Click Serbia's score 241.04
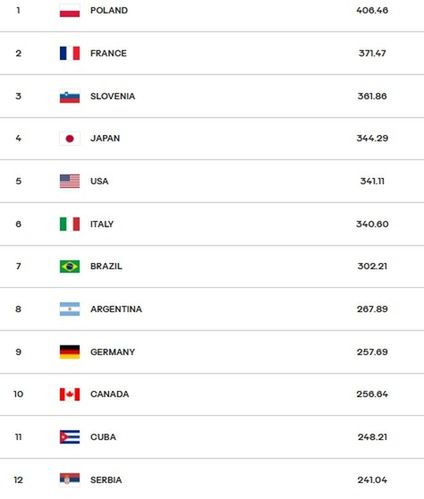Image resolution: width=424 pixels, height=499 pixels. pos(372,480)
